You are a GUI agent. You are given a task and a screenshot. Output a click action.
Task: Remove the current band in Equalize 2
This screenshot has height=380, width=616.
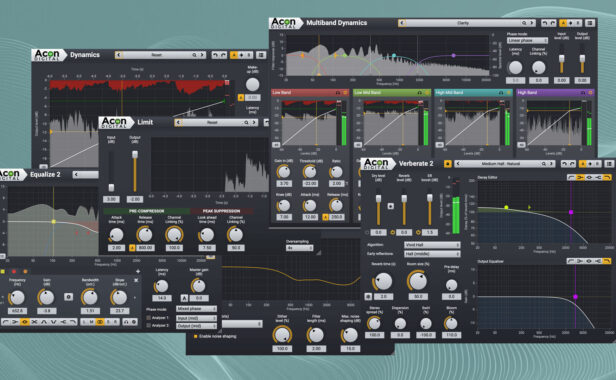click(136, 280)
